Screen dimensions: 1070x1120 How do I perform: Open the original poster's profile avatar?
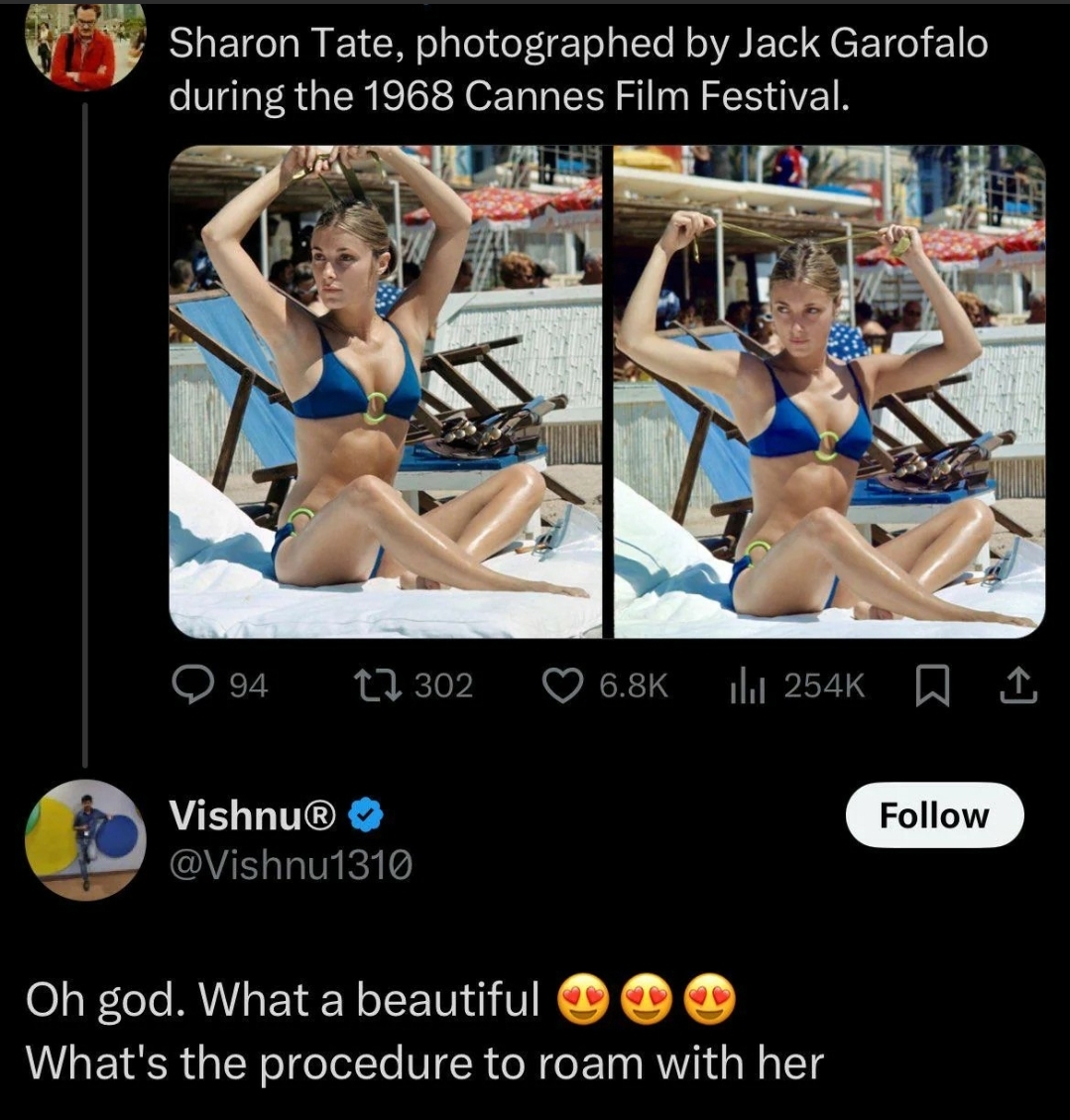click(85, 45)
